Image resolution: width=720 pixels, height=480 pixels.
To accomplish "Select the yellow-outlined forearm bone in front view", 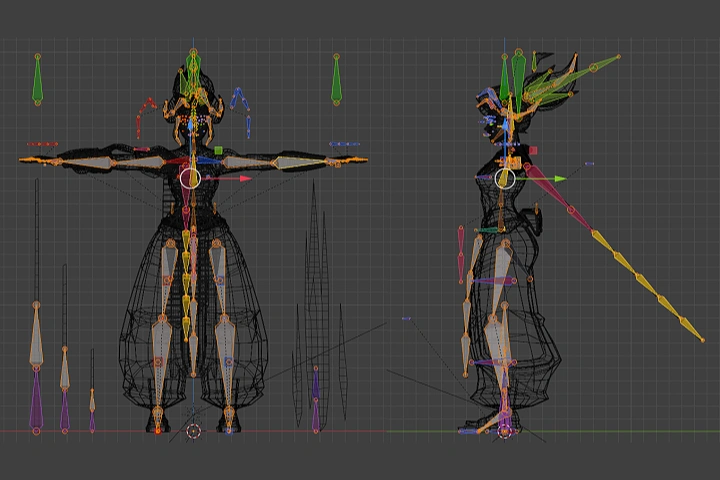I will (301, 162).
